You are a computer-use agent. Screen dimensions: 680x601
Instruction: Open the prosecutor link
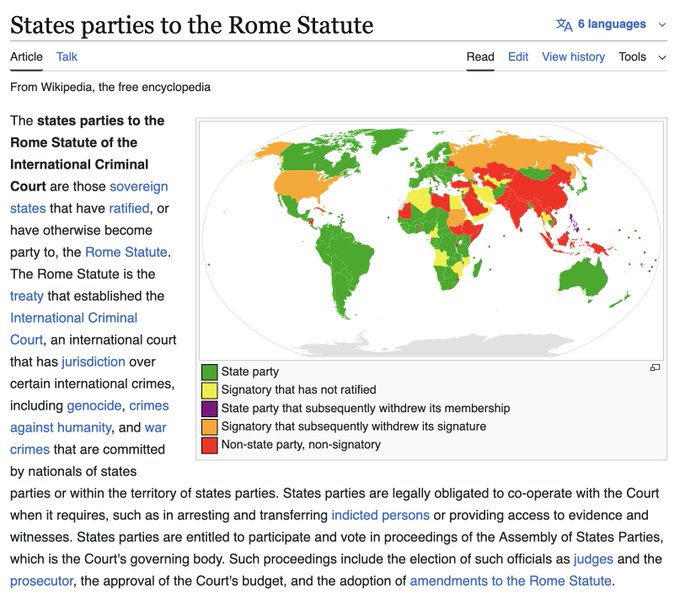tap(42, 581)
